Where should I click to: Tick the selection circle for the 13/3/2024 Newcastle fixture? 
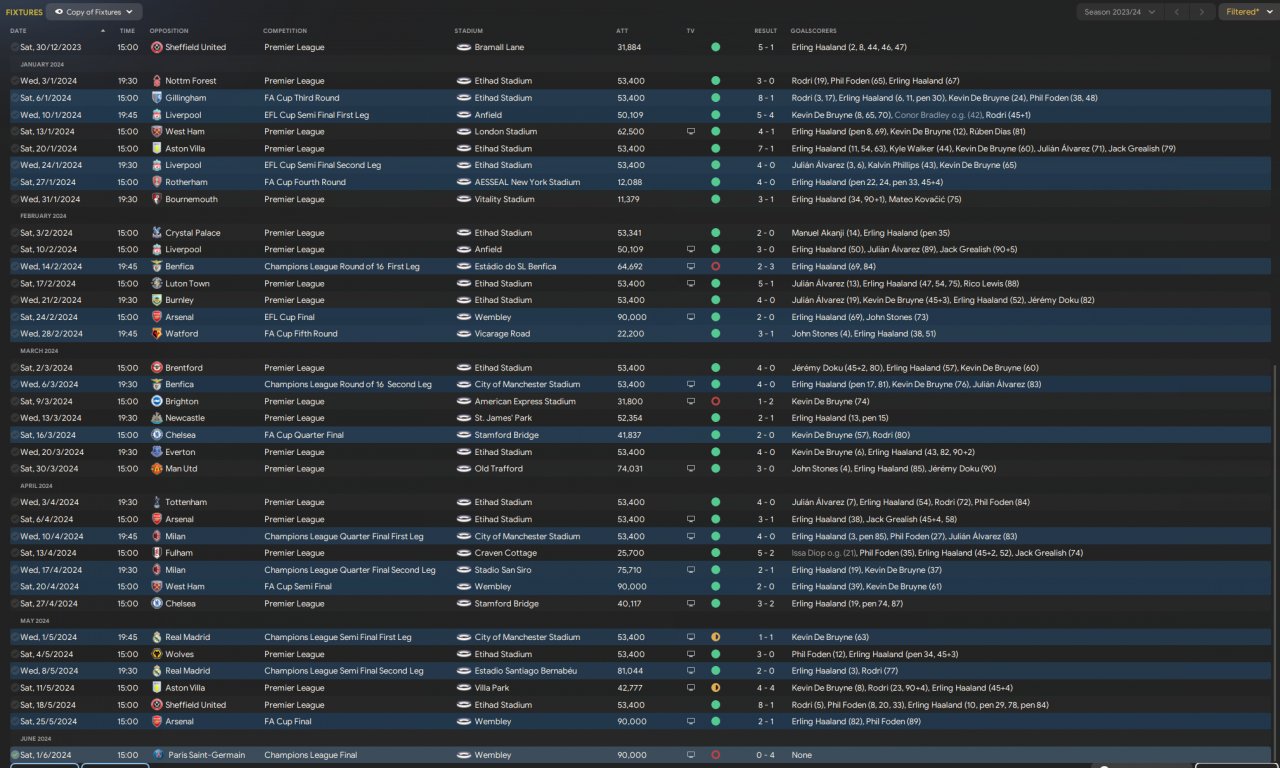click(x=14, y=418)
